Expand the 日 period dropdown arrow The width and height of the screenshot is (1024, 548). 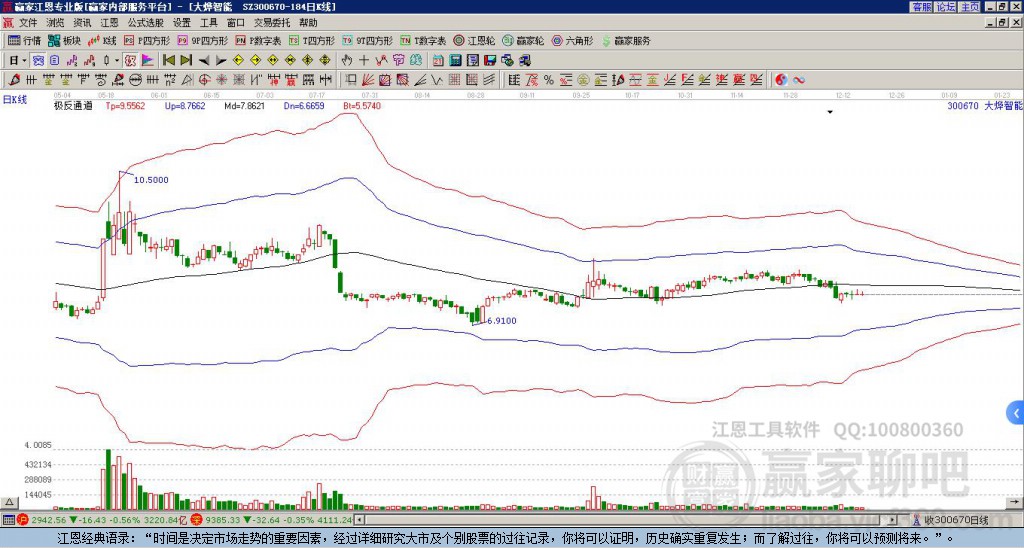pos(24,61)
